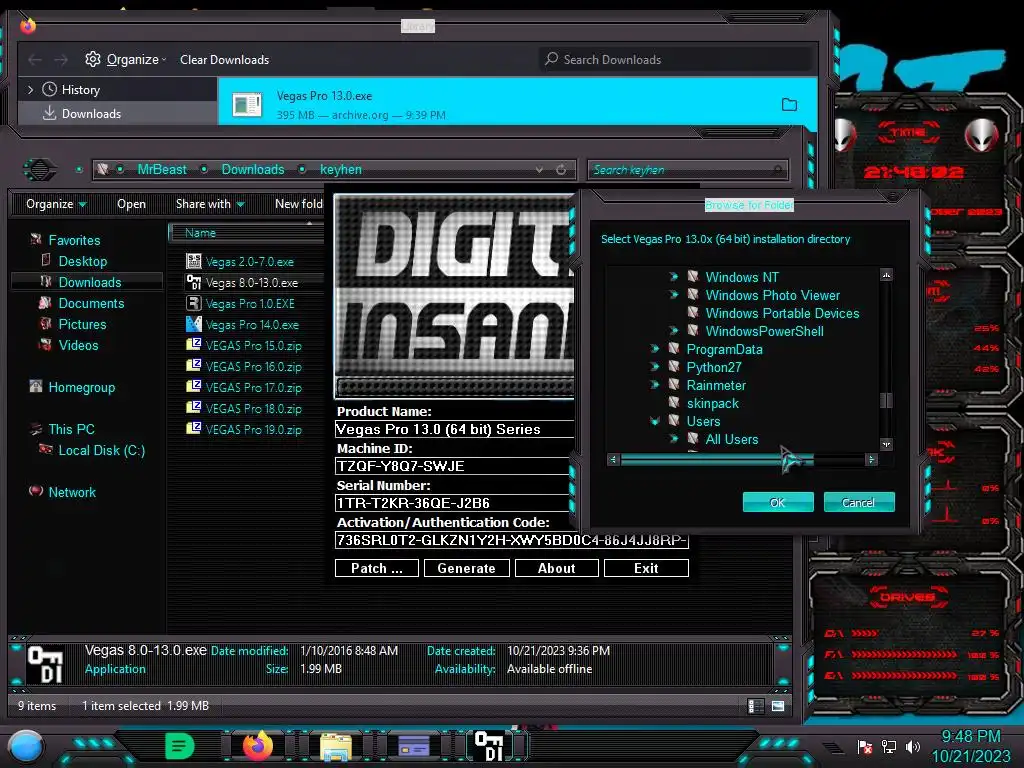The image size is (1024, 768).
Task: Click the Generate button in keygen
Action: click(466, 568)
